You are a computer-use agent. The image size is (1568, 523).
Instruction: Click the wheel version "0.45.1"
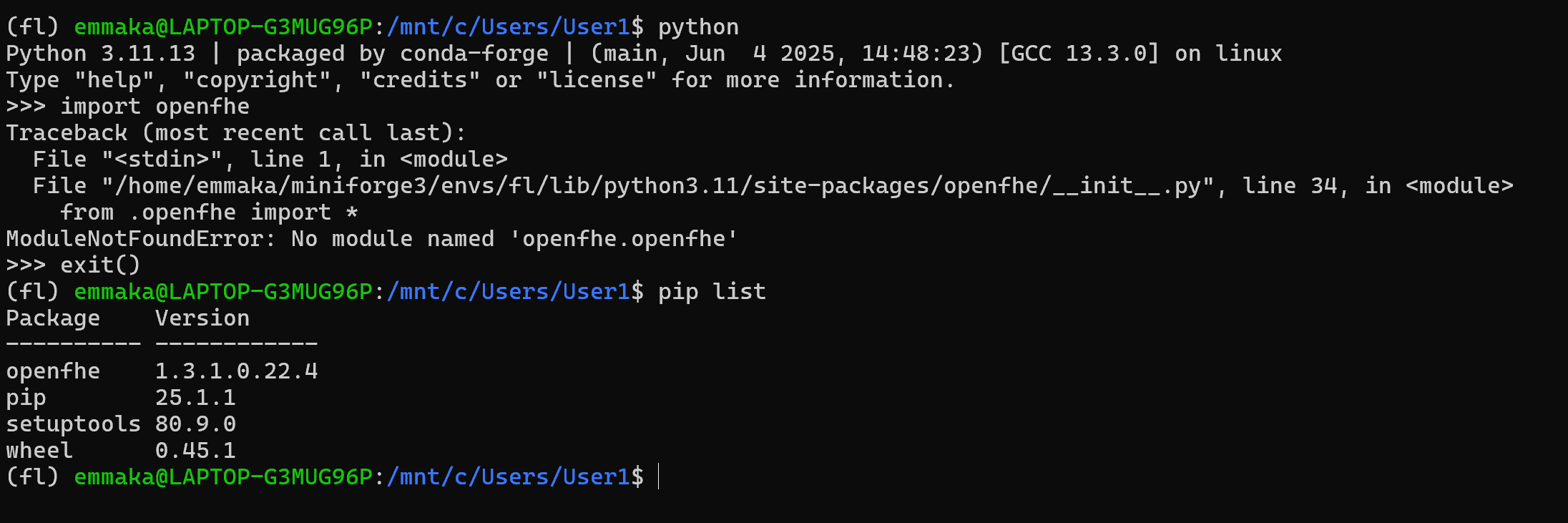195,451
